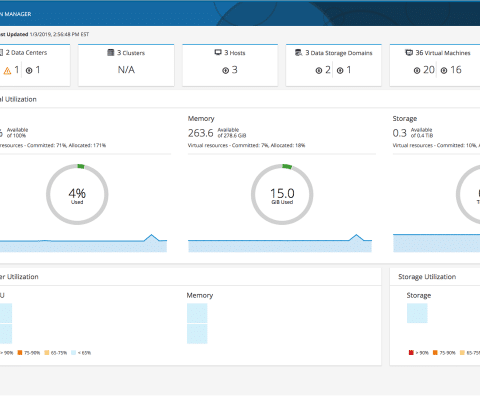Viewport: 480px width, 398px height.
Task: Click the 4% Used CPU donut chart
Action: coord(77,194)
